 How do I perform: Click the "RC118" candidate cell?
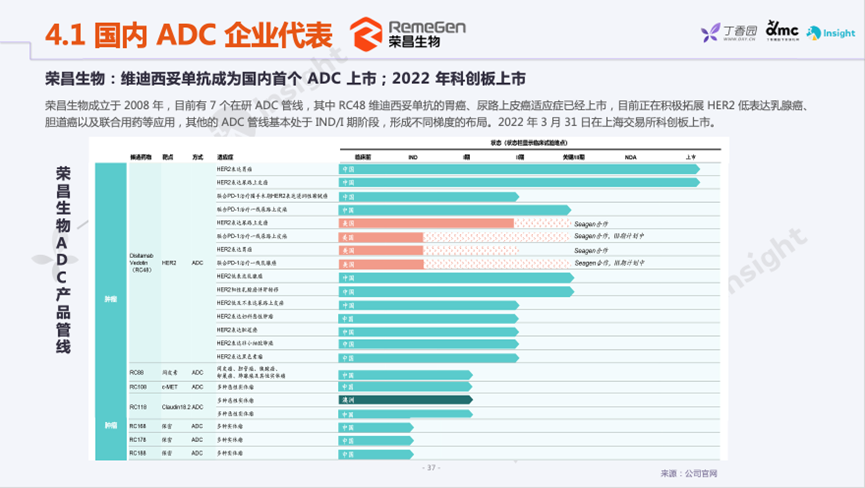pyautogui.click(x=138, y=407)
